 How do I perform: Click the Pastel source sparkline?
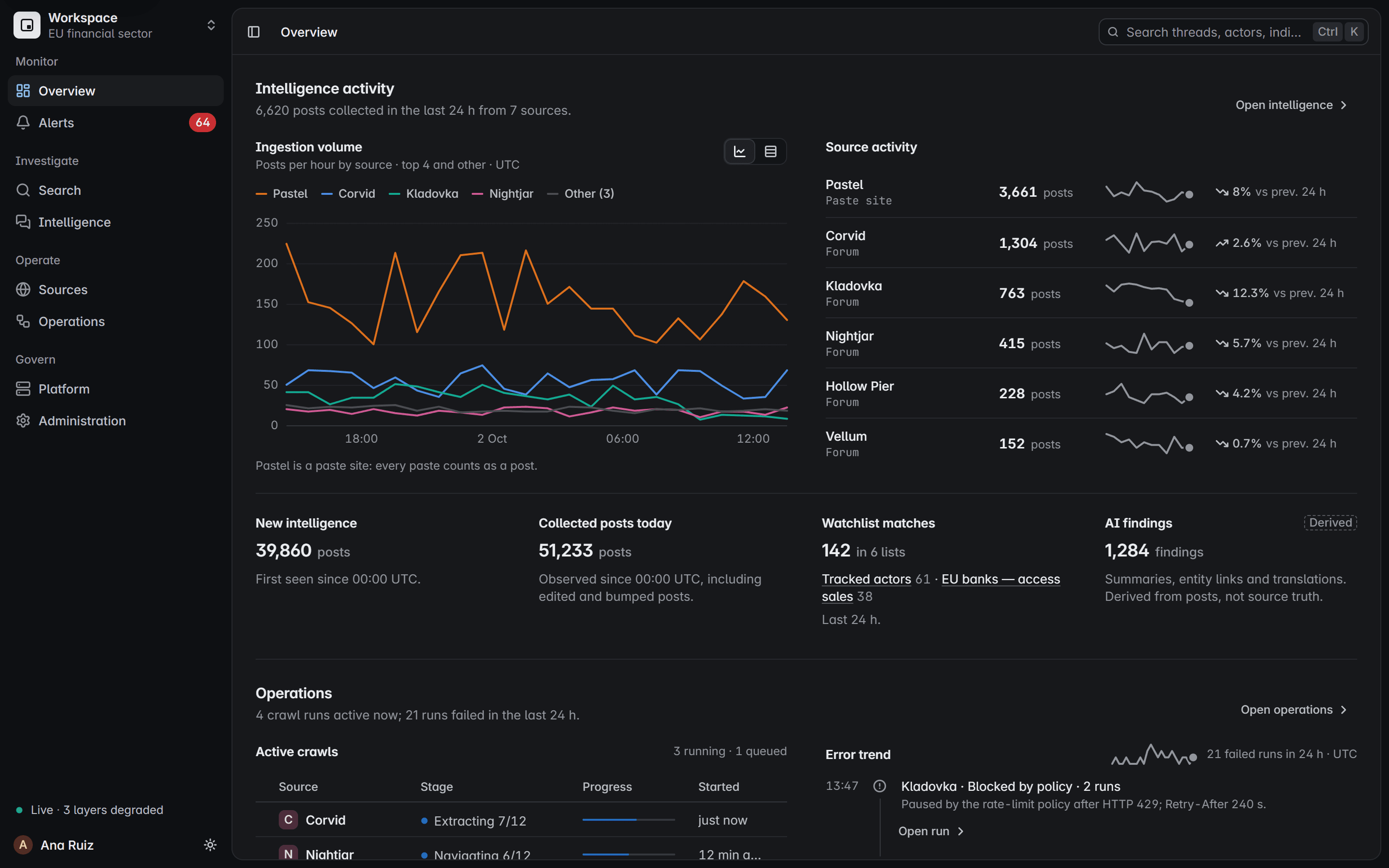pyautogui.click(x=1149, y=192)
